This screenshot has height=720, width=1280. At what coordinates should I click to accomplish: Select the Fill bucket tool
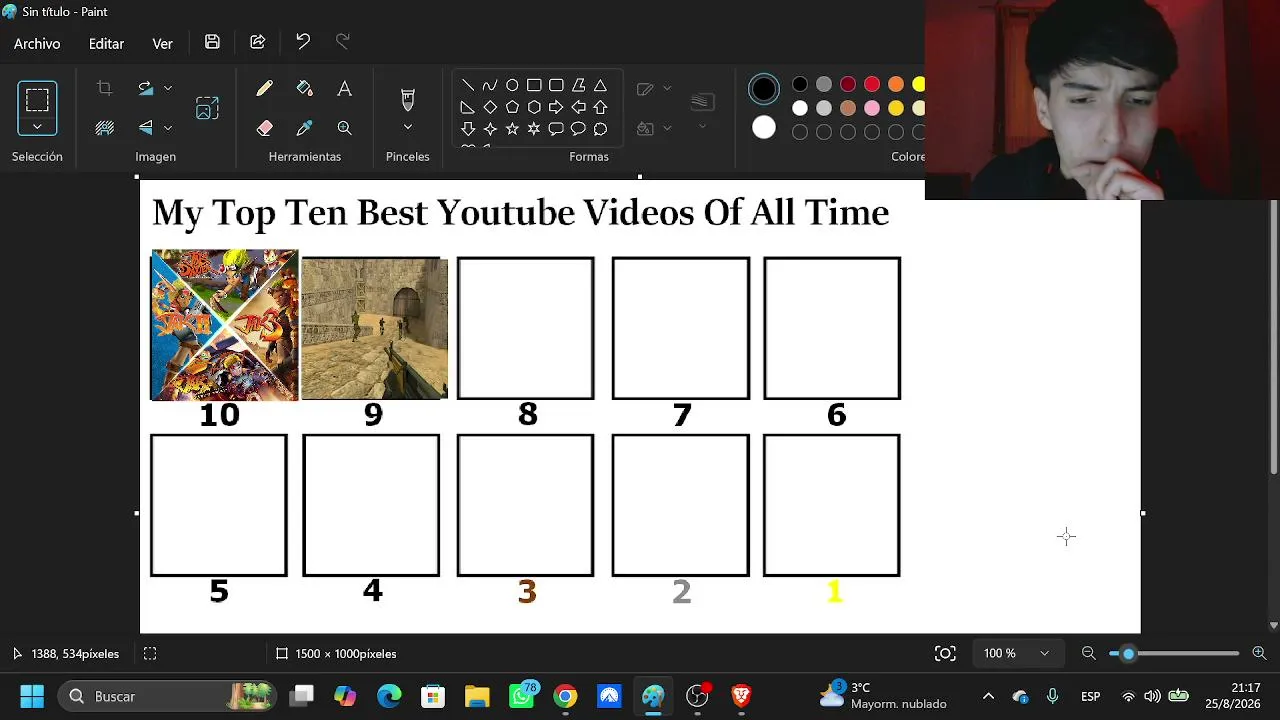click(x=305, y=89)
